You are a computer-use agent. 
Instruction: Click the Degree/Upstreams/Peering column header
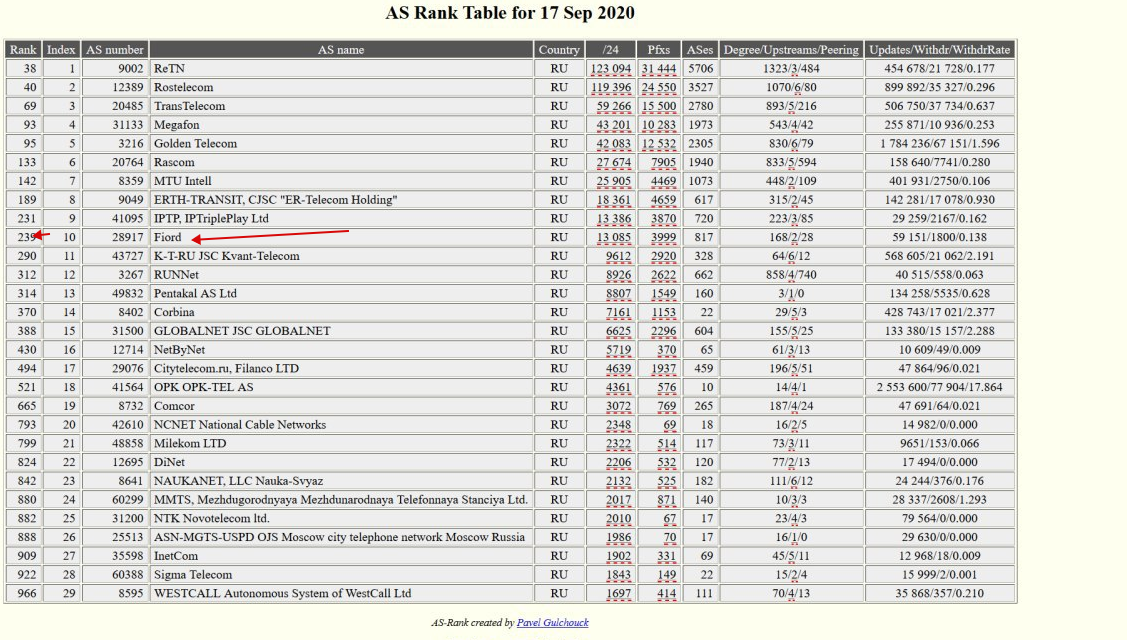(791, 50)
